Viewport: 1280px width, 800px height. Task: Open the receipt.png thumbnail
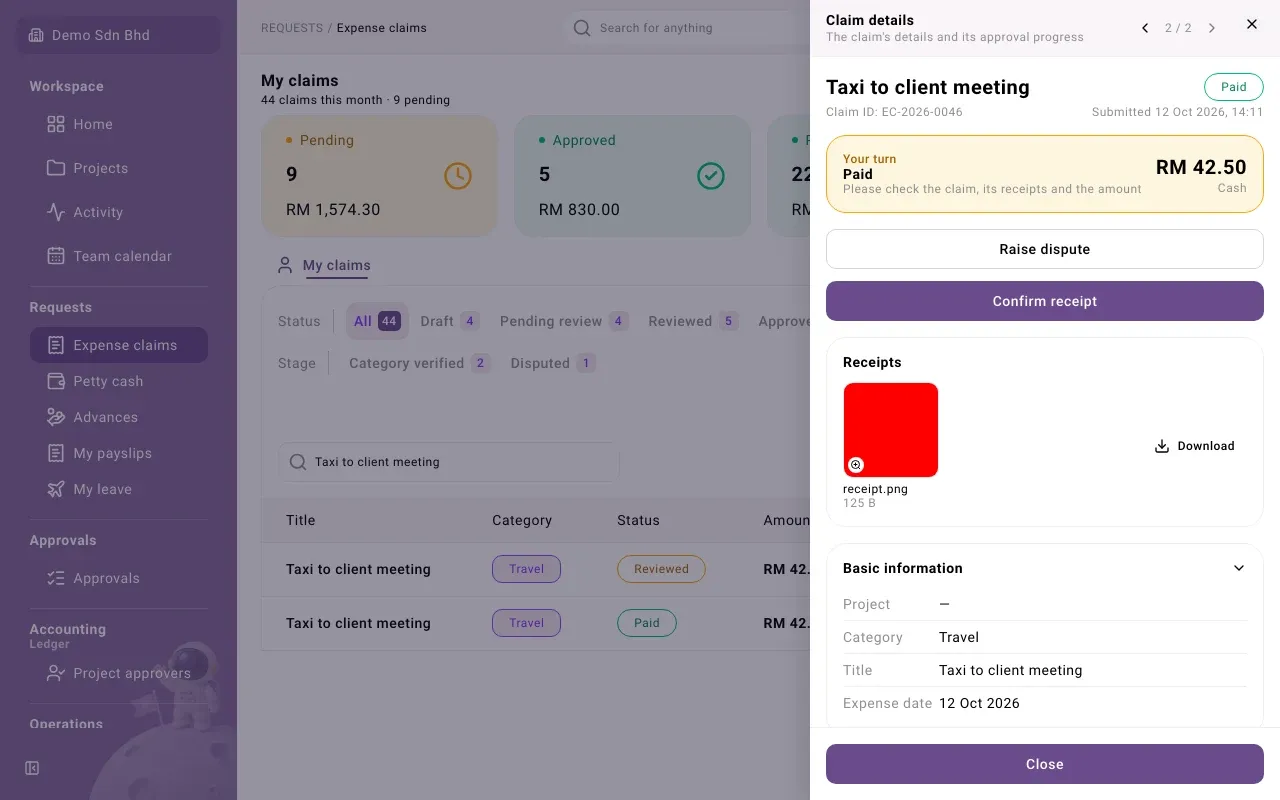click(891, 430)
